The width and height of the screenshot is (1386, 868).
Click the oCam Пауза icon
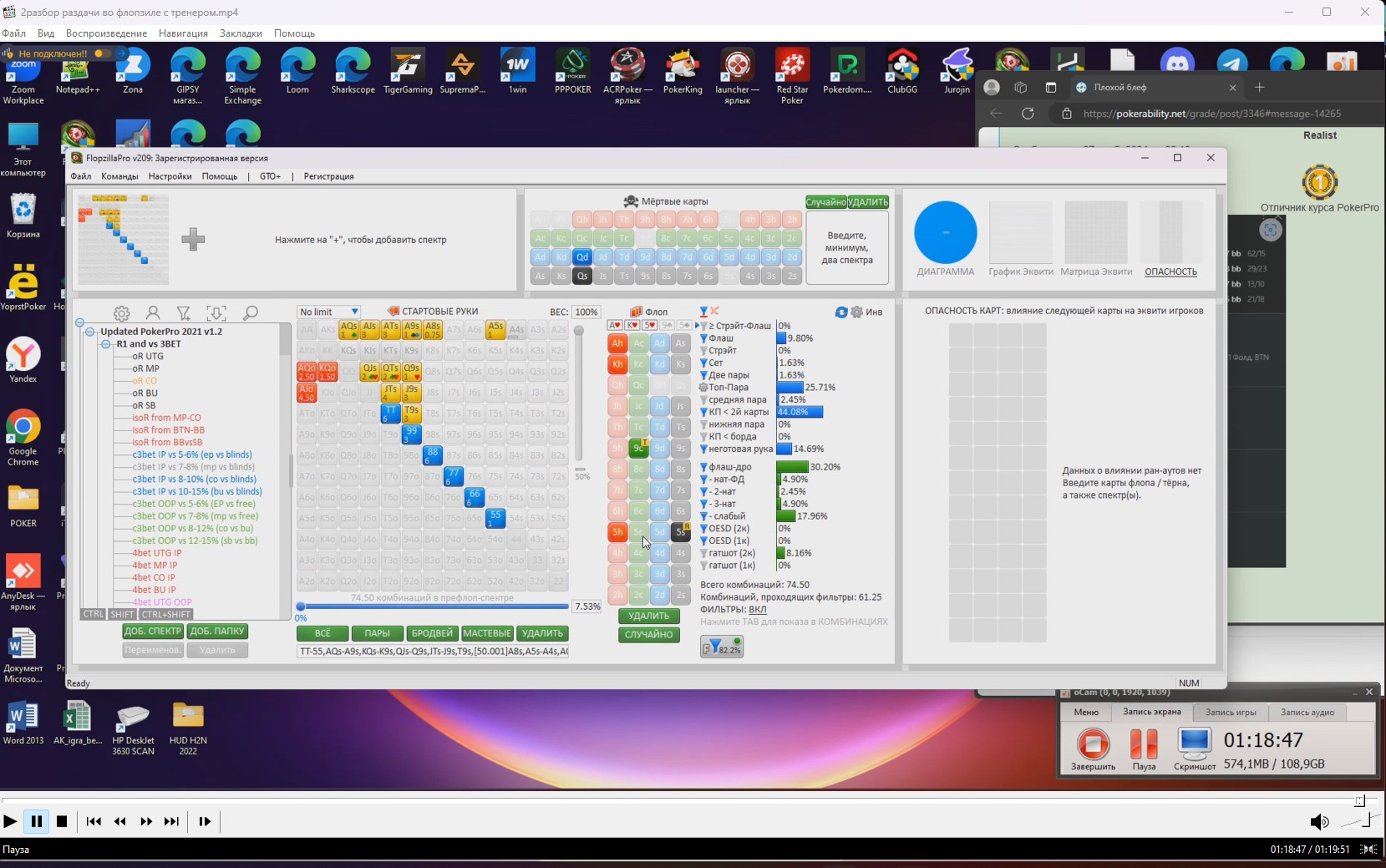1144,744
